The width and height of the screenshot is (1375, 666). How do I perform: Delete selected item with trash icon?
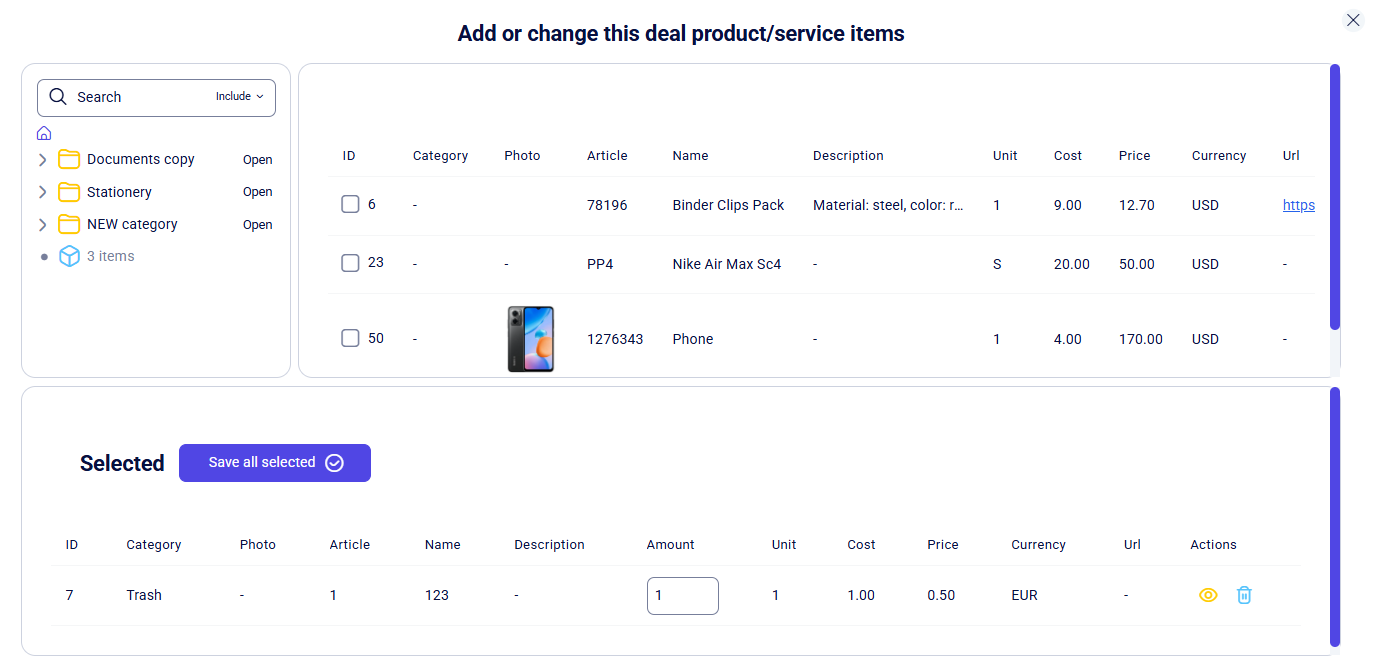(1244, 595)
